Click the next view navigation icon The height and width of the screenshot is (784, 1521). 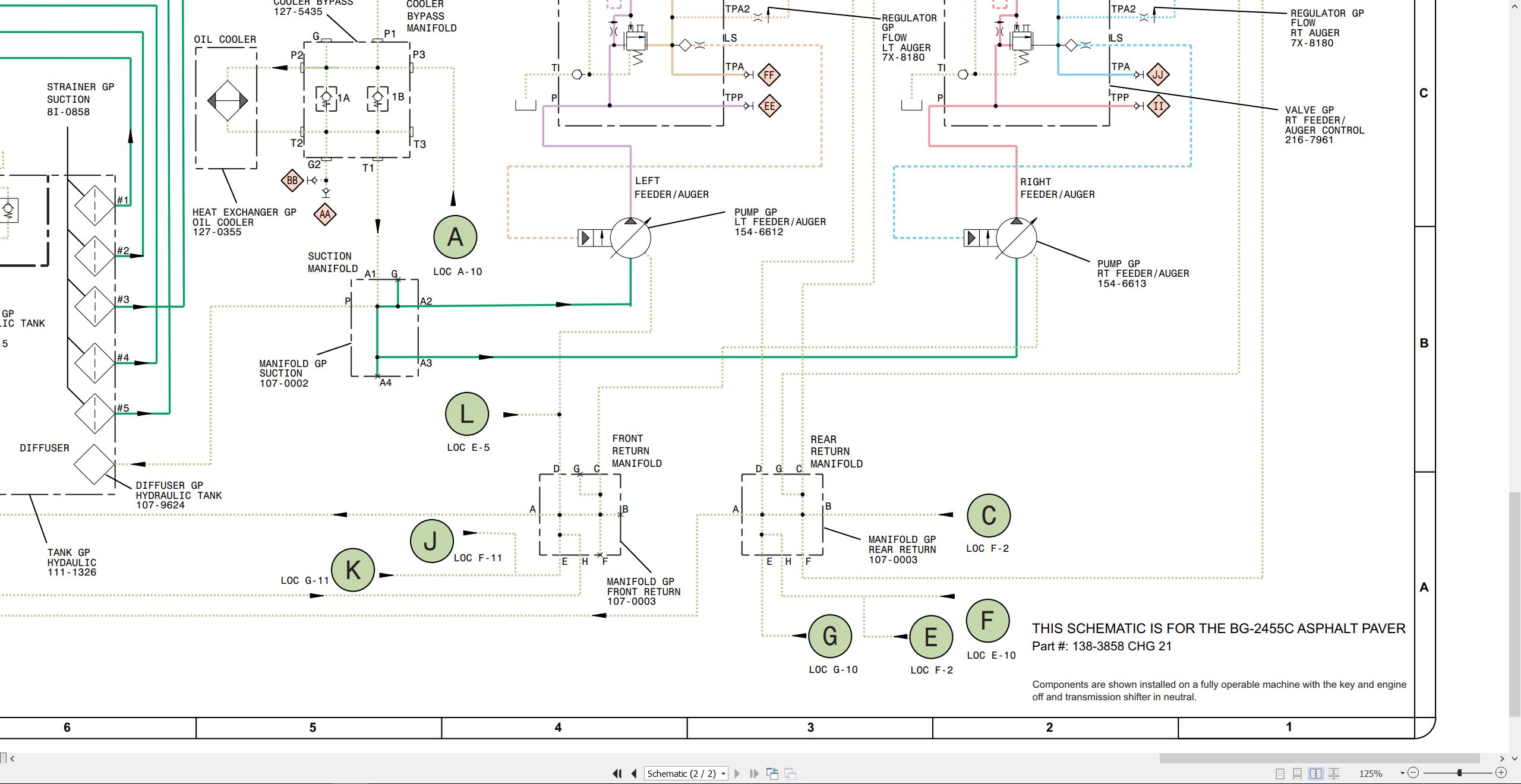pos(790,773)
